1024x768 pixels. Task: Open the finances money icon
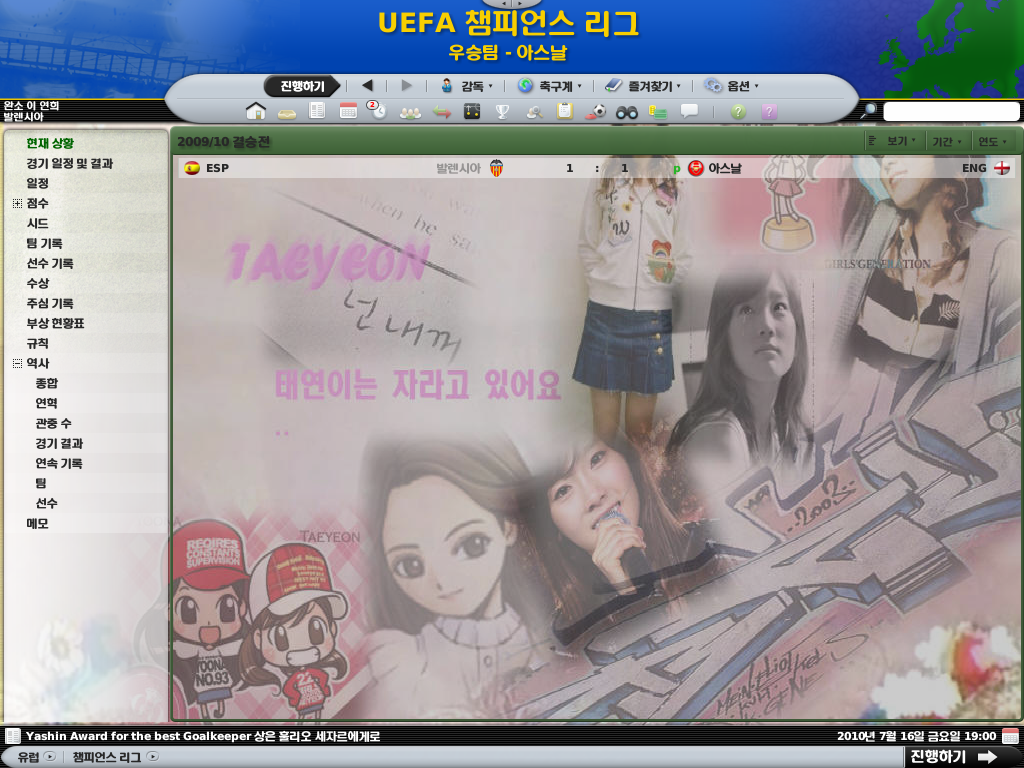coord(658,112)
